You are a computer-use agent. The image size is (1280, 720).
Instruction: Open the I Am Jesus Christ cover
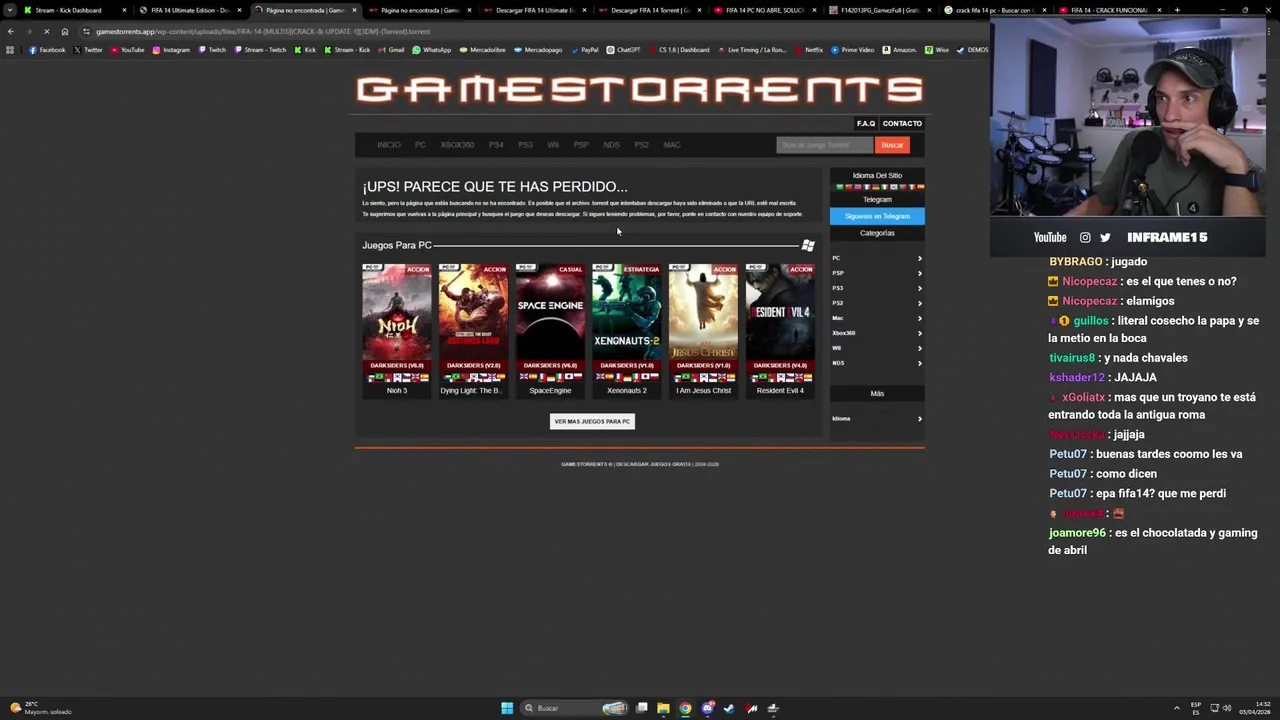703,312
